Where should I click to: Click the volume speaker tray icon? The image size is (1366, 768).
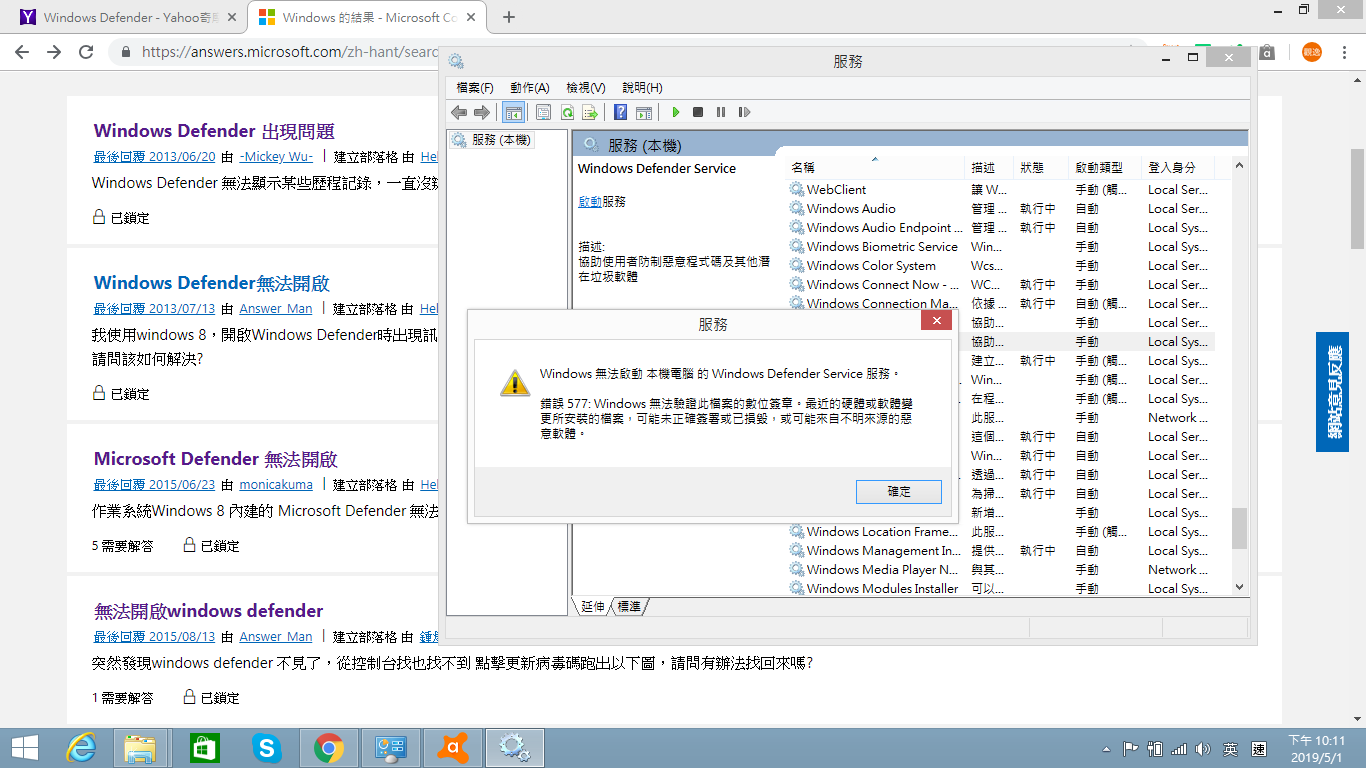tap(1202, 748)
